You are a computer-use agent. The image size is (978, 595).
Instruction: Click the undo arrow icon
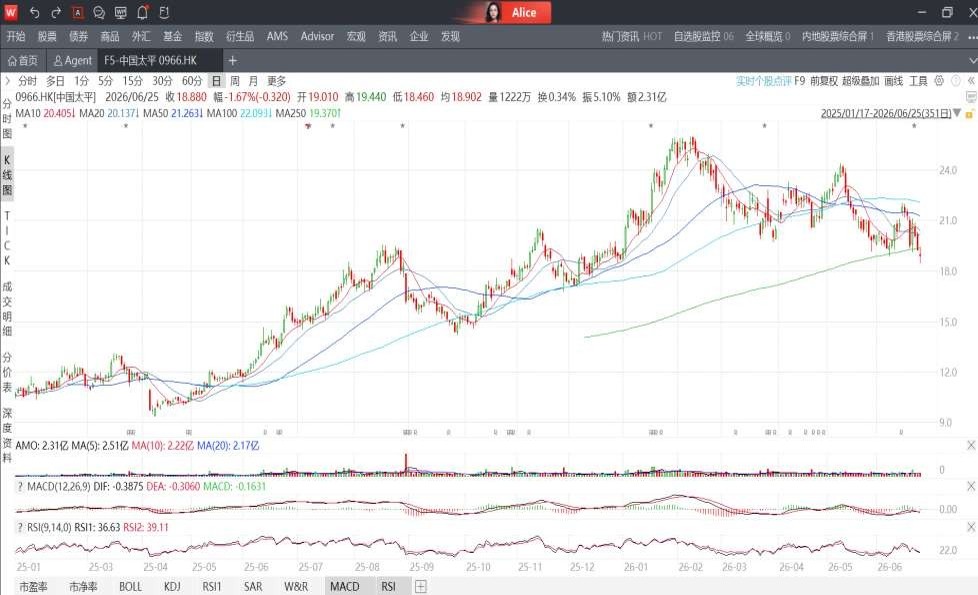pyautogui.click(x=34, y=12)
